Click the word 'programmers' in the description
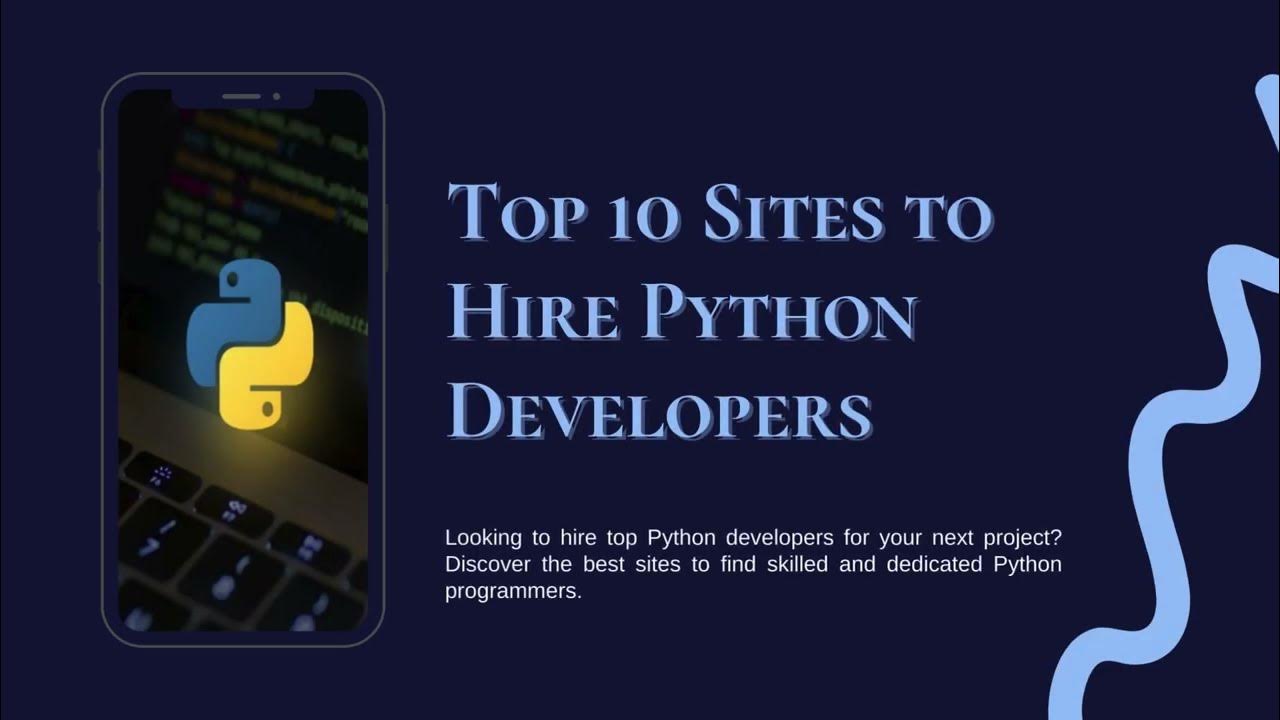 (x=510, y=591)
